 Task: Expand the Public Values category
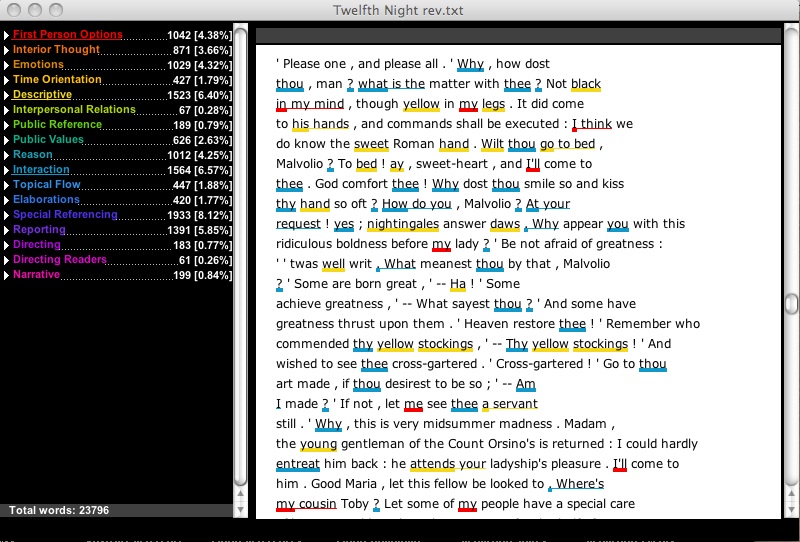coord(6,140)
